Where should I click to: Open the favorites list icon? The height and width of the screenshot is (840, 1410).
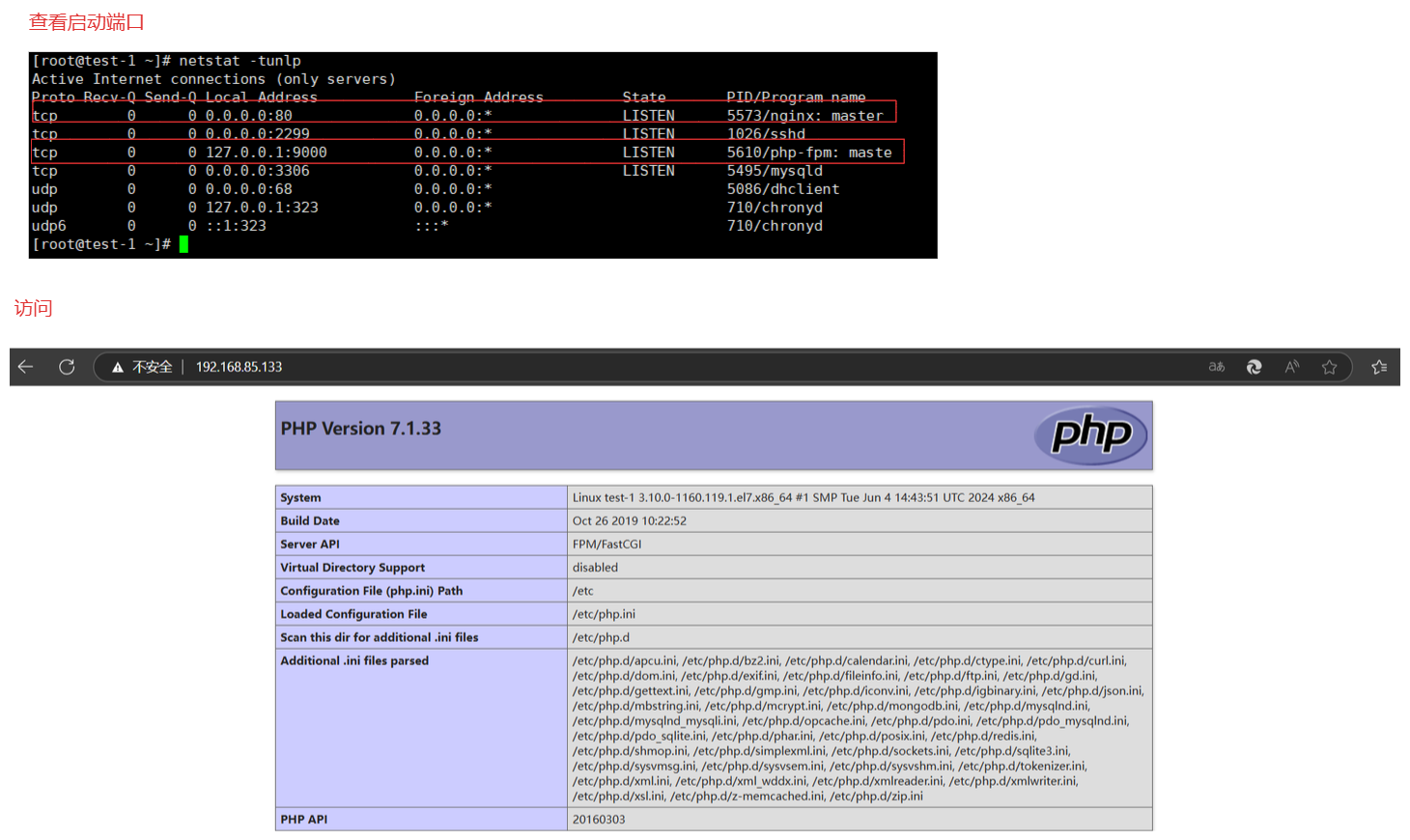(x=1379, y=367)
